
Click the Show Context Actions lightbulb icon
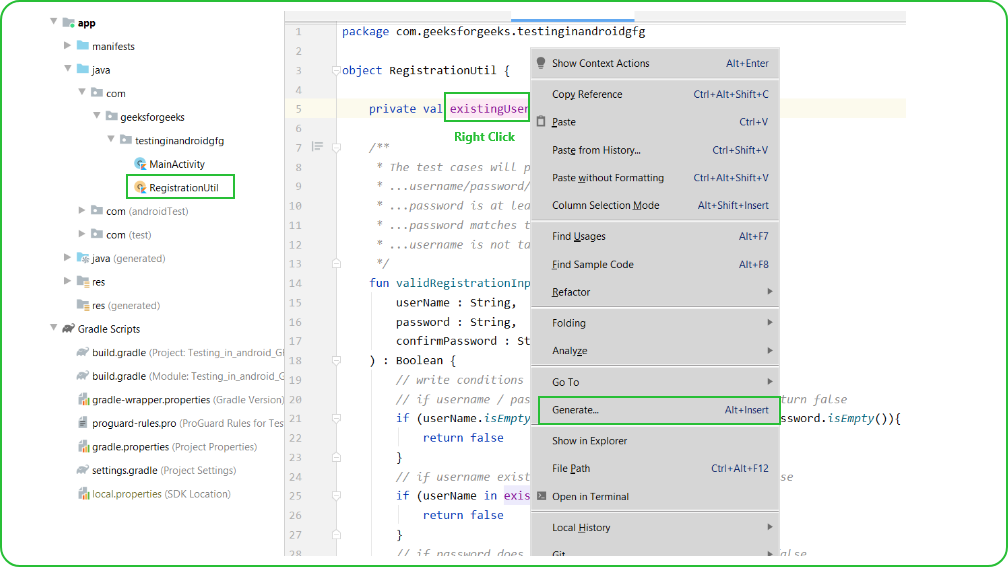pos(541,63)
